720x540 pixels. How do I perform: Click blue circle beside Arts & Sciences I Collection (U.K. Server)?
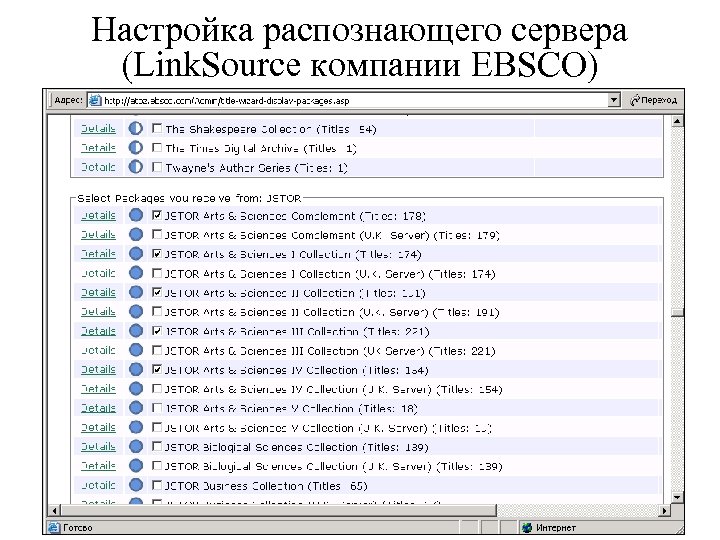tap(135, 273)
